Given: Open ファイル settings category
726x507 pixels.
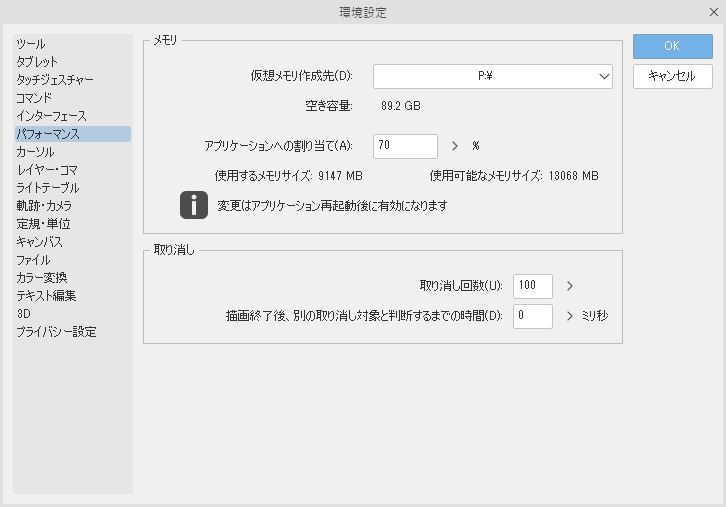Looking at the screenshot, I should (33, 260).
